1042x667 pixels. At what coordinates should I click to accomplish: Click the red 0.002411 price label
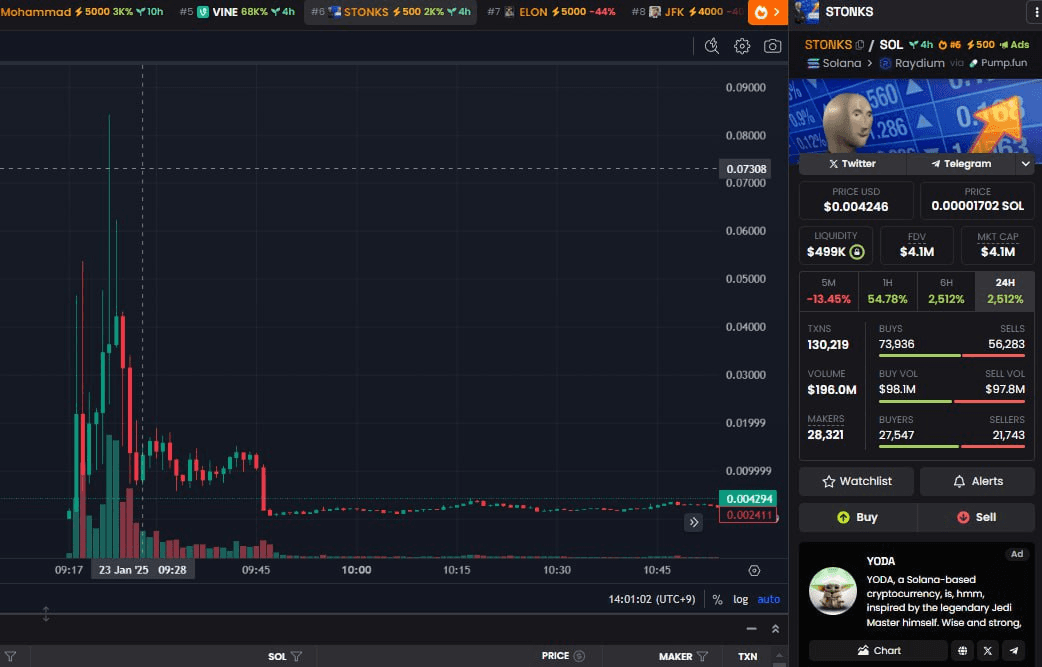tap(748, 515)
